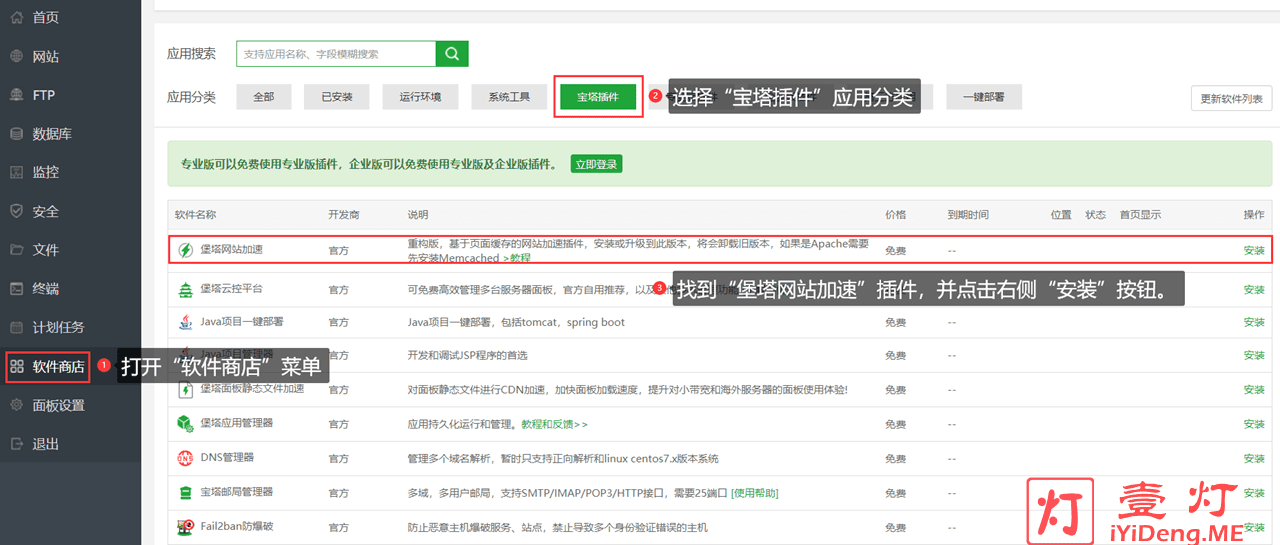
Task: Click the 宝塔邮局管理器 plugin icon
Action: pyautogui.click(x=185, y=492)
